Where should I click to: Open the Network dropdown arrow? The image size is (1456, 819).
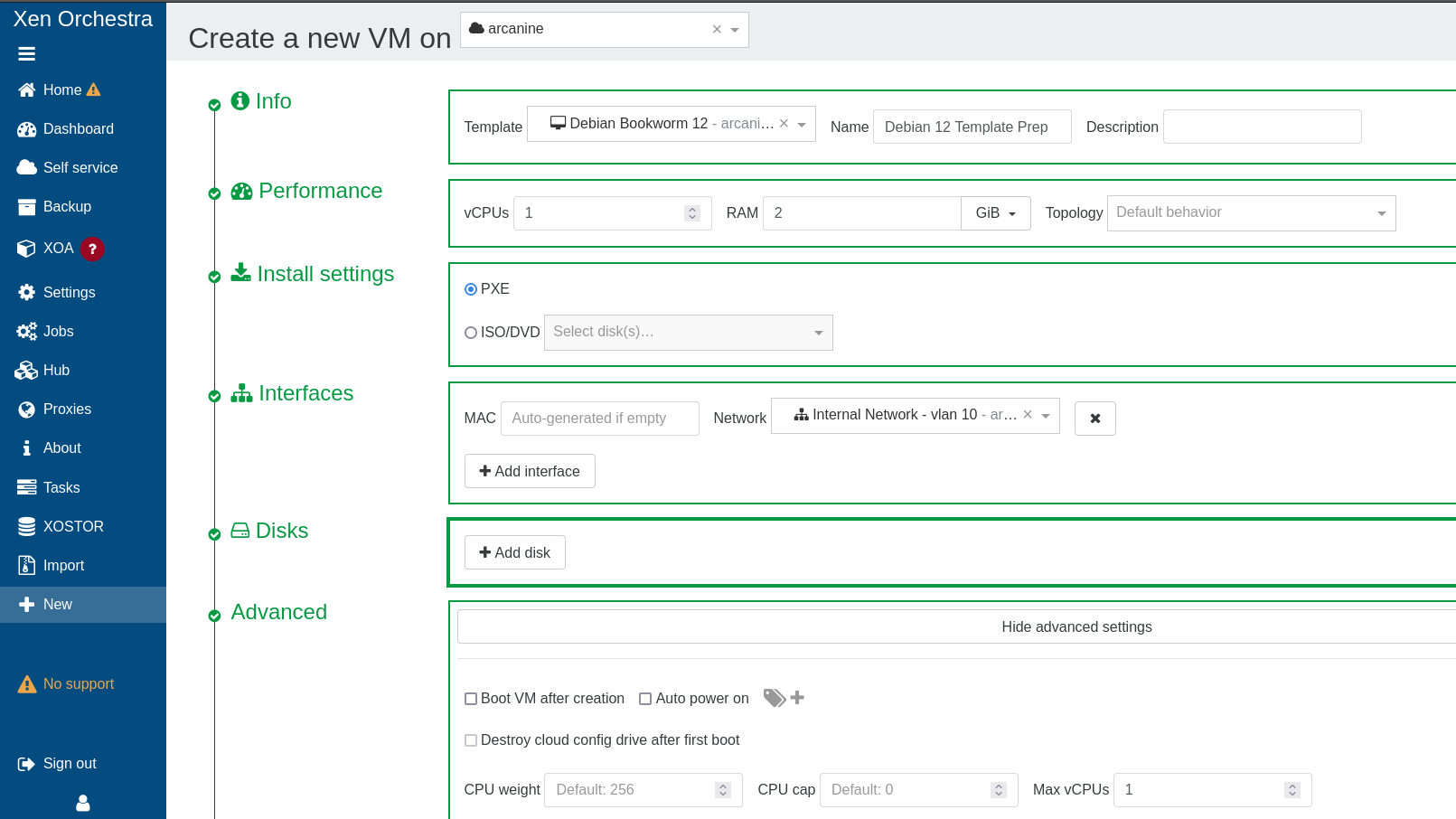pyautogui.click(x=1046, y=416)
